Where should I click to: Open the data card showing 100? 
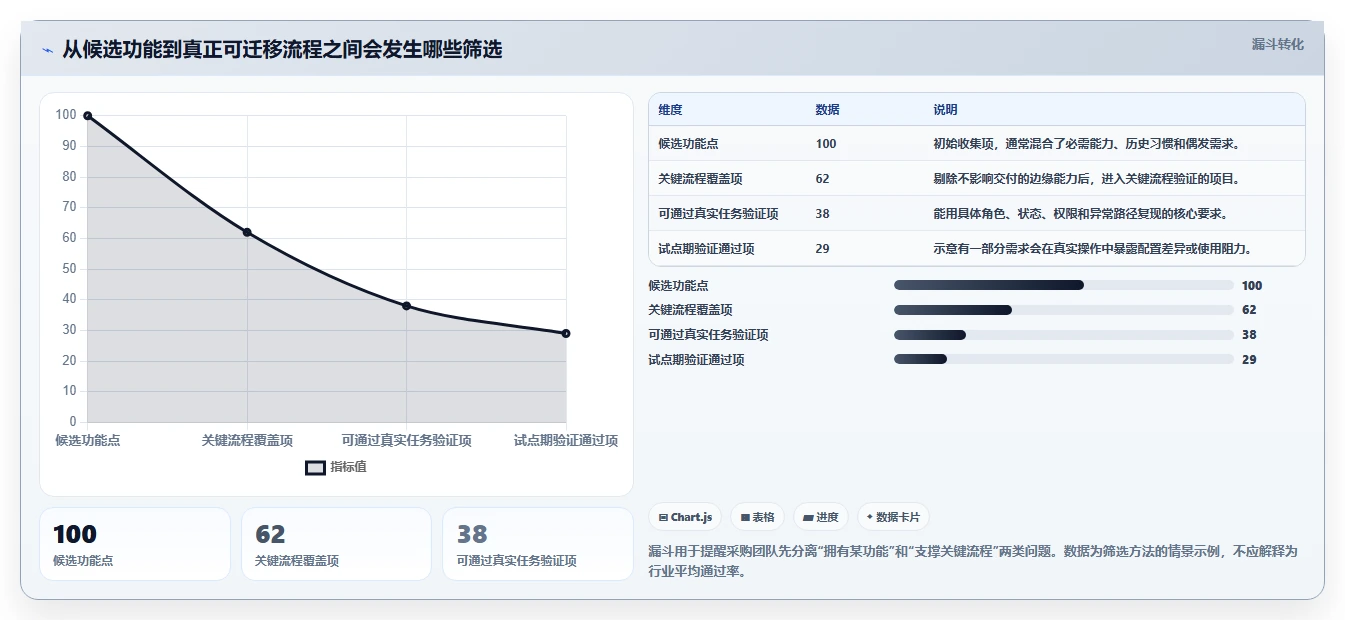[135, 544]
